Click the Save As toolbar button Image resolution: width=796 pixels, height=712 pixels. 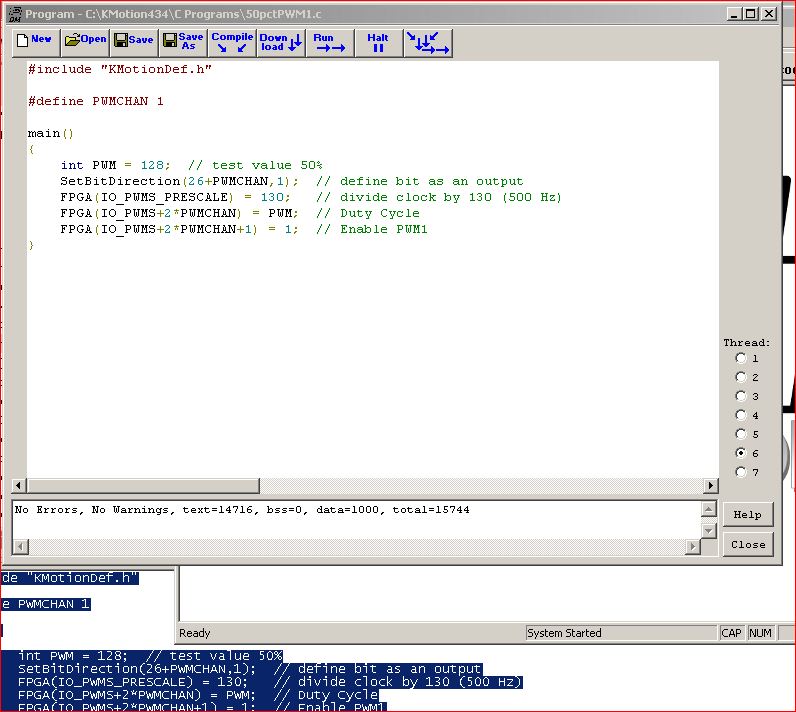click(183, 42)
